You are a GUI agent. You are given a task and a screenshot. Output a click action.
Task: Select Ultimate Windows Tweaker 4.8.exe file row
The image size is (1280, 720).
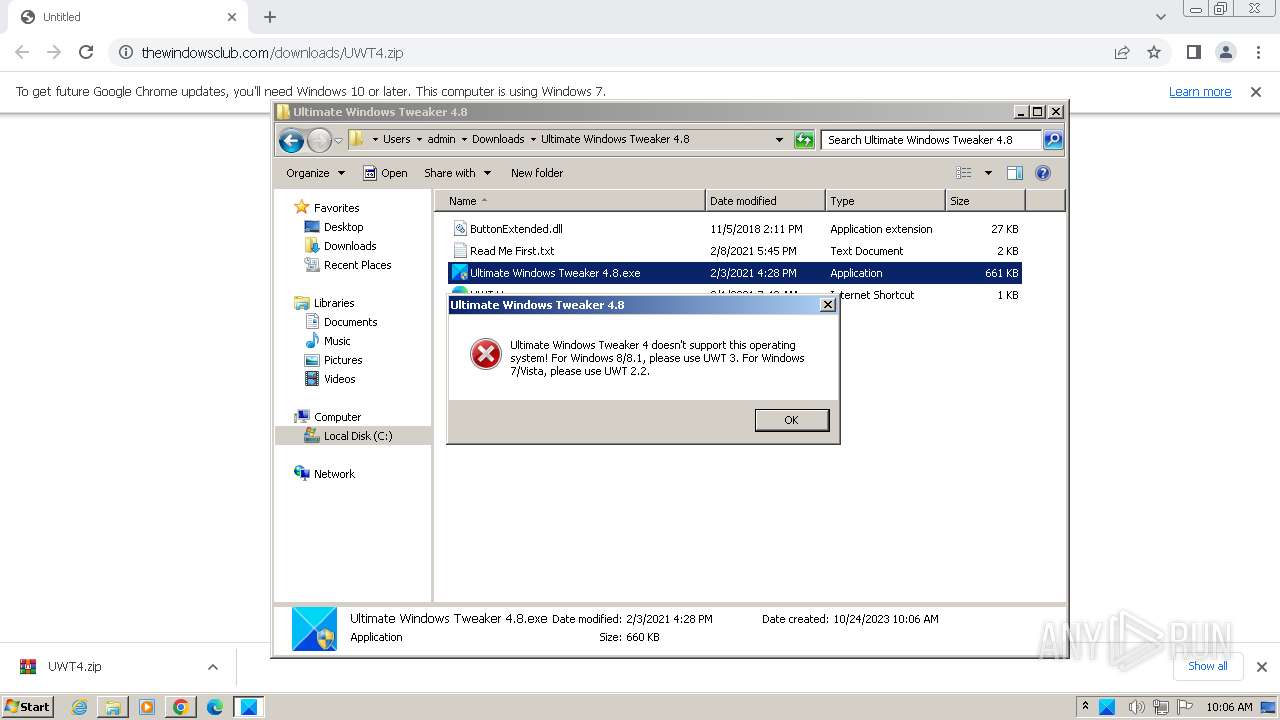pos(735,273)
